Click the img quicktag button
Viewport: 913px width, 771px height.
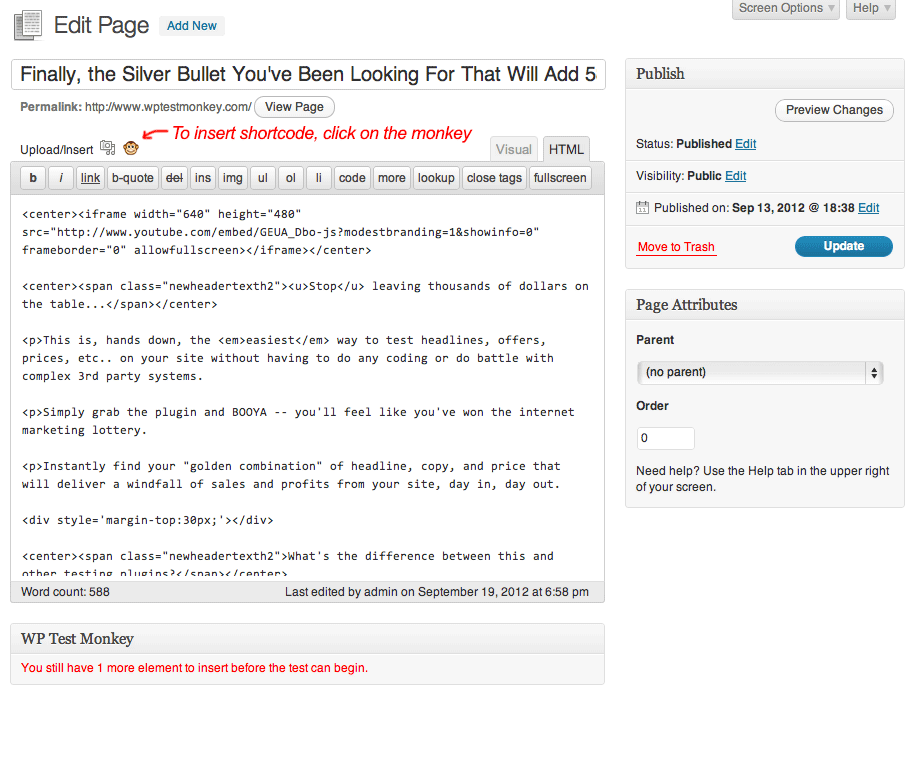[232, 178]
